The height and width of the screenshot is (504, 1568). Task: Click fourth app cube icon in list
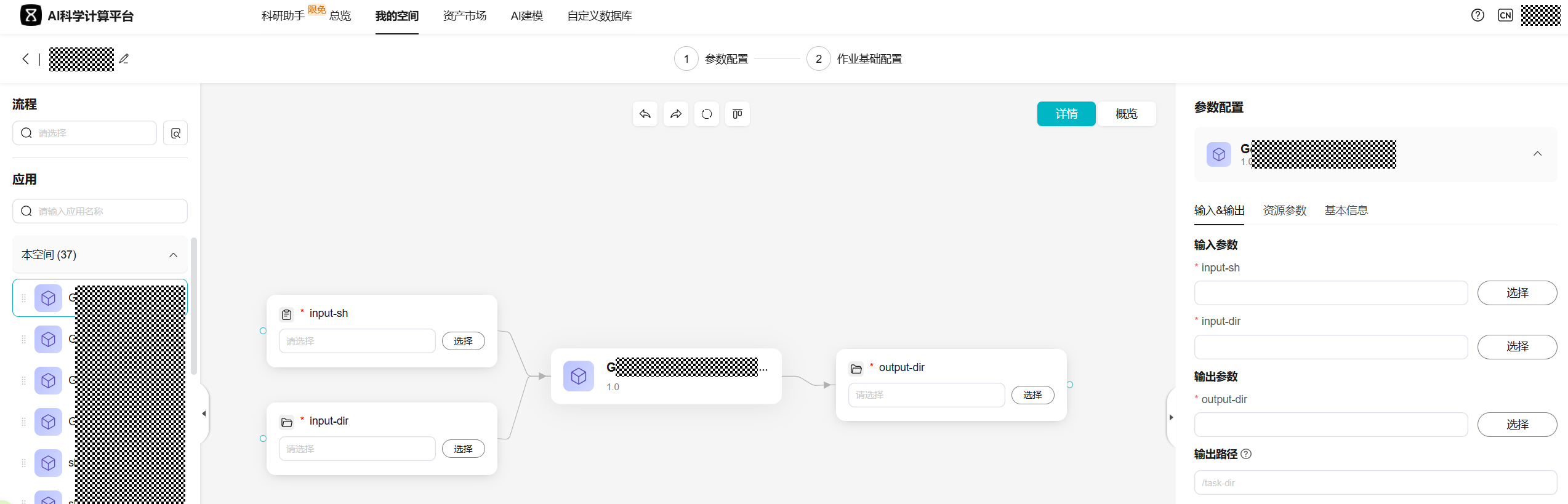point(48,422)
